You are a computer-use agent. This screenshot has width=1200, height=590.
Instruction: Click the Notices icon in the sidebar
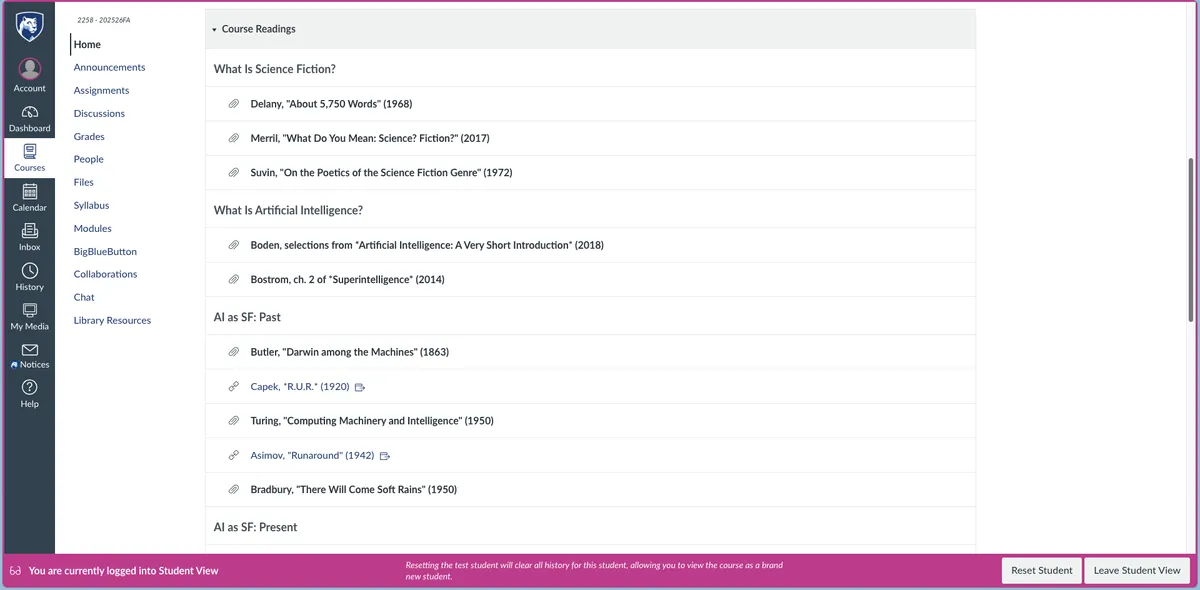coord(29,353)
